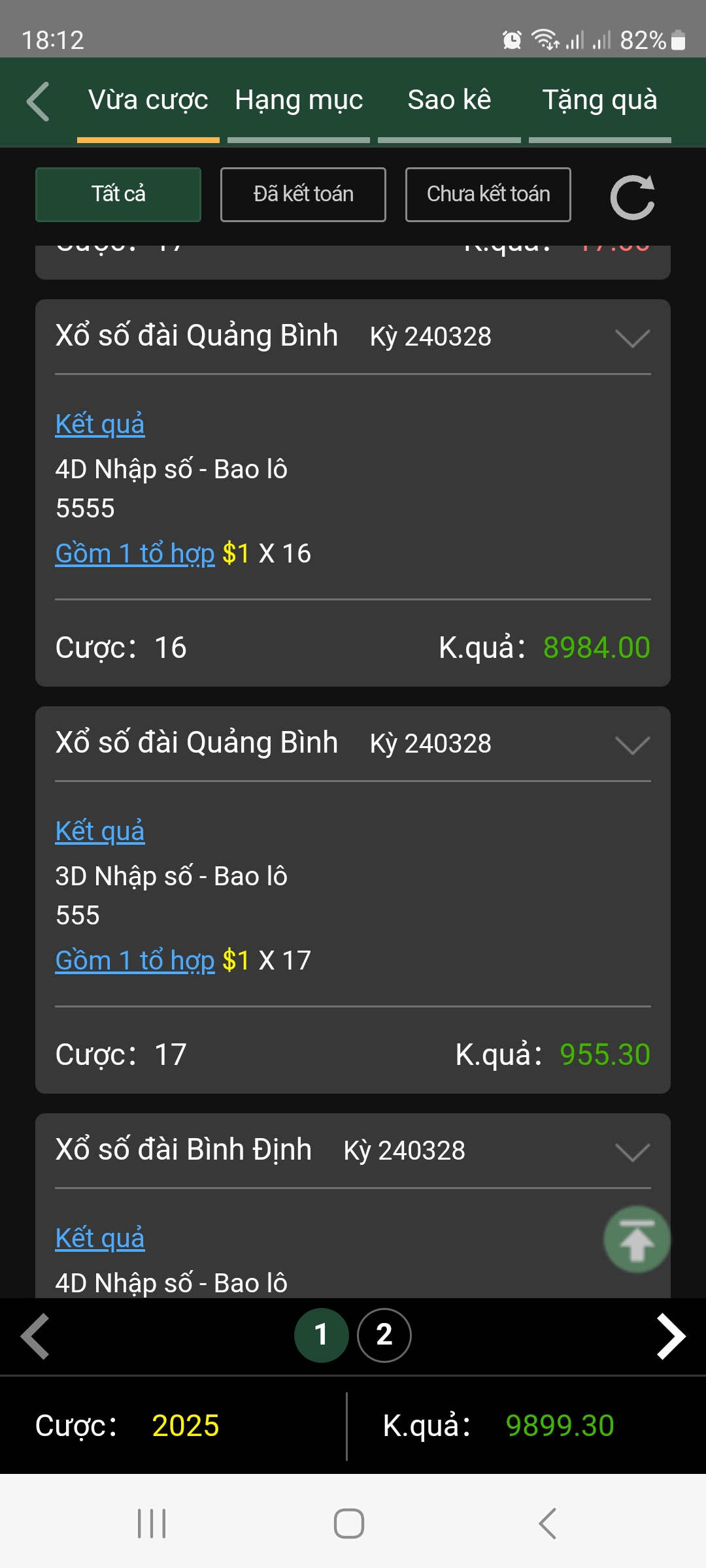Viewport: 706px width, 1568px height.
Task: Filter by Đã kết toán
Action: click(x=303, y=195)
